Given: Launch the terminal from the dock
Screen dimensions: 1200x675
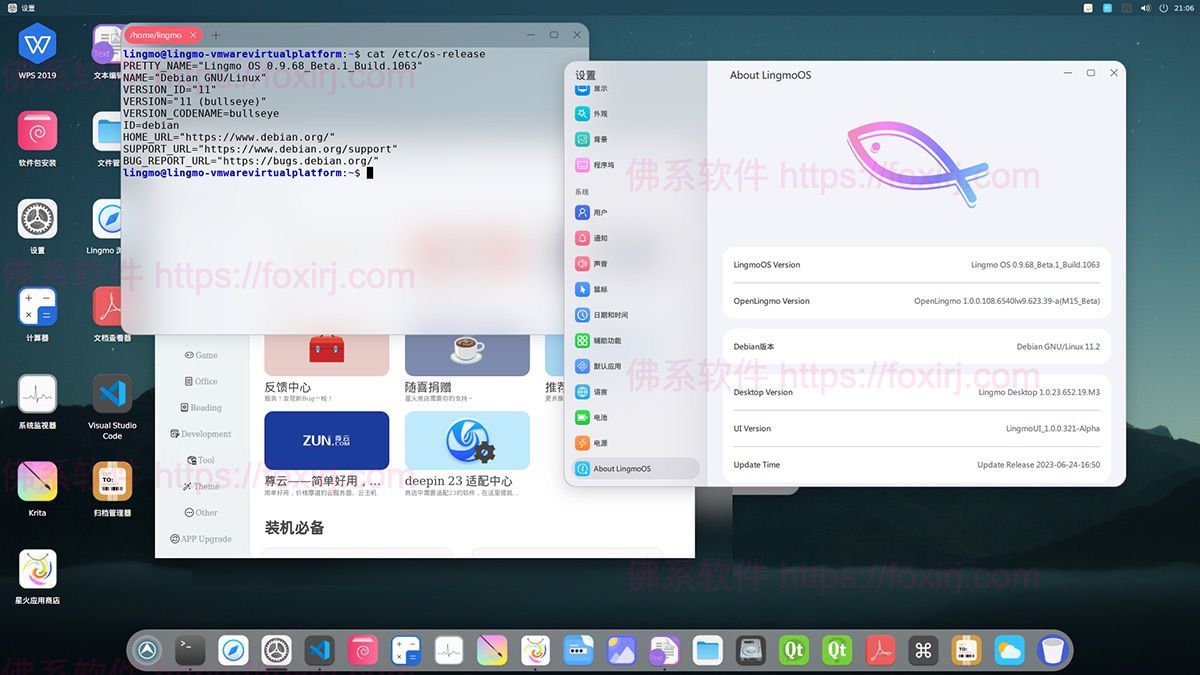Looking at the screenshot, I should pyautogui.click(x=190, y=650).
